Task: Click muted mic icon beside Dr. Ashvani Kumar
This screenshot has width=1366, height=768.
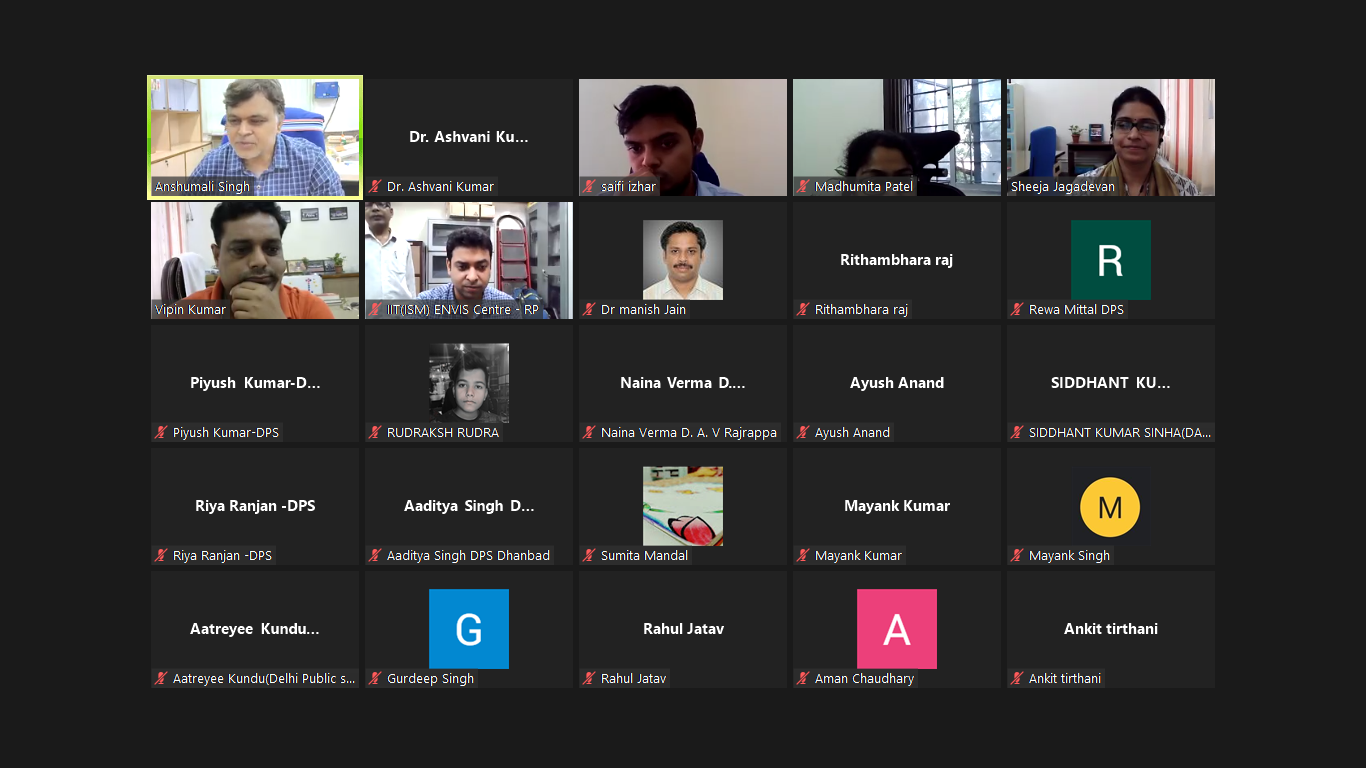Action: 375,187
